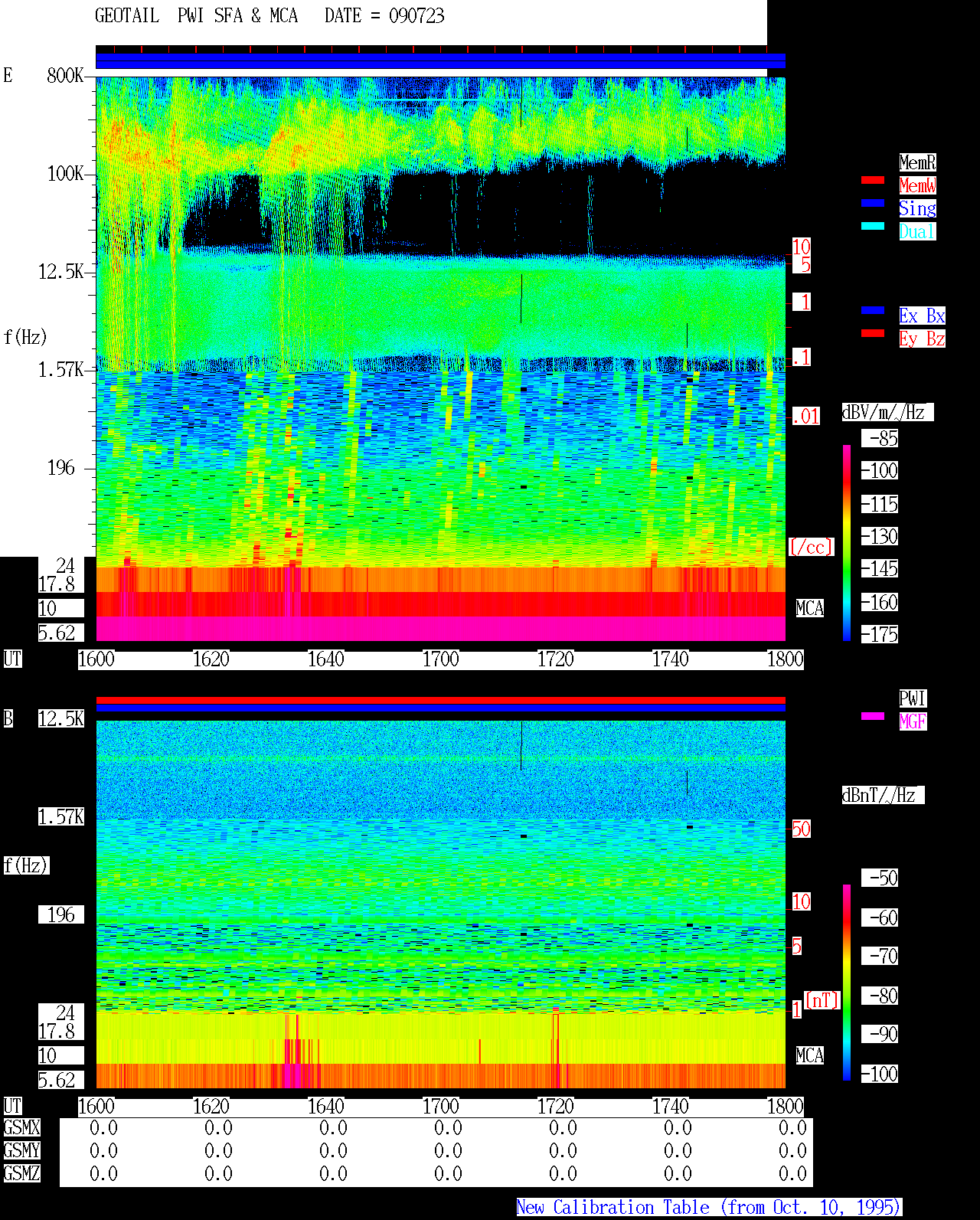The height and width of the screenshot is (1220, 980).
Task: Click the 'MCA' label beside the E panel
Action: click(x=809, y=608)
